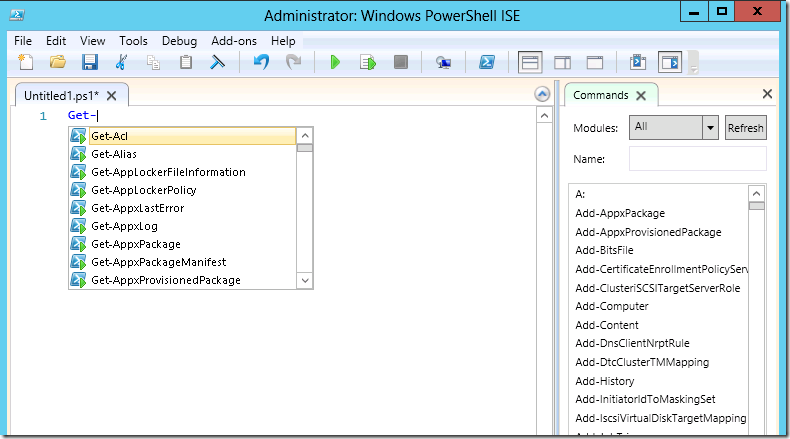Collapse script pane with round up-arrow button

point(542,94)
